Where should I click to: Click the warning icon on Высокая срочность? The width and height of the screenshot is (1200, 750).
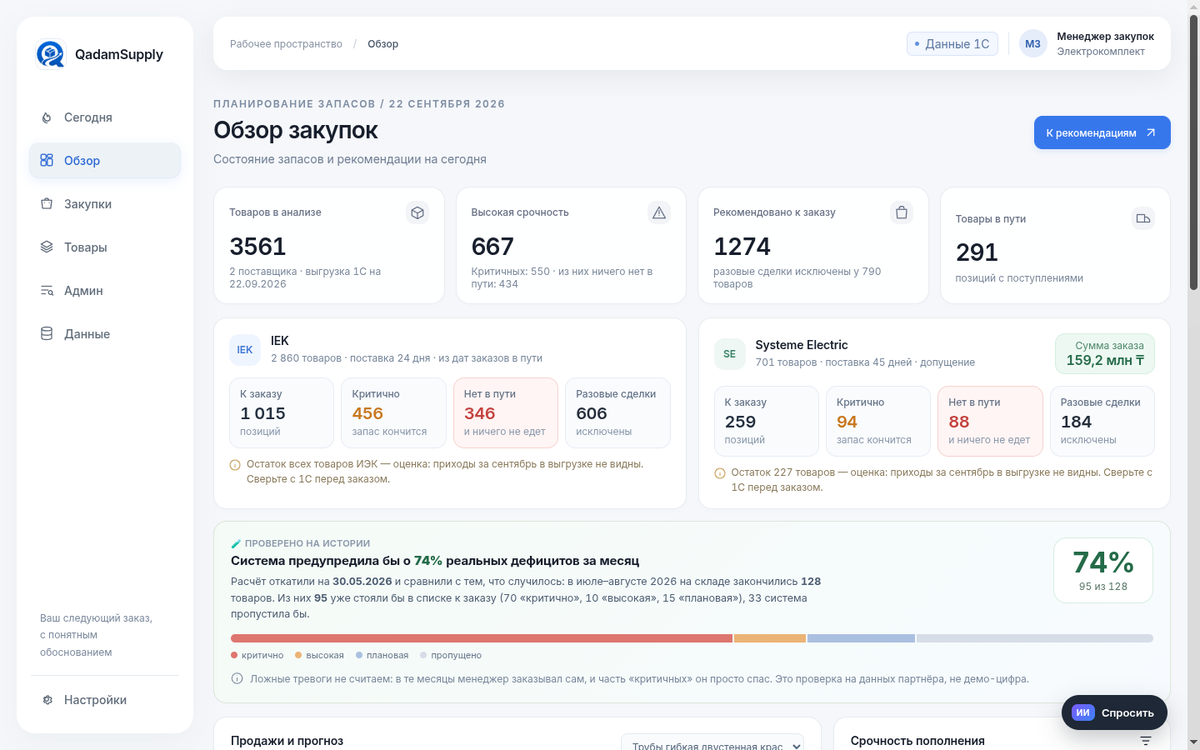(x=659, y=212)
